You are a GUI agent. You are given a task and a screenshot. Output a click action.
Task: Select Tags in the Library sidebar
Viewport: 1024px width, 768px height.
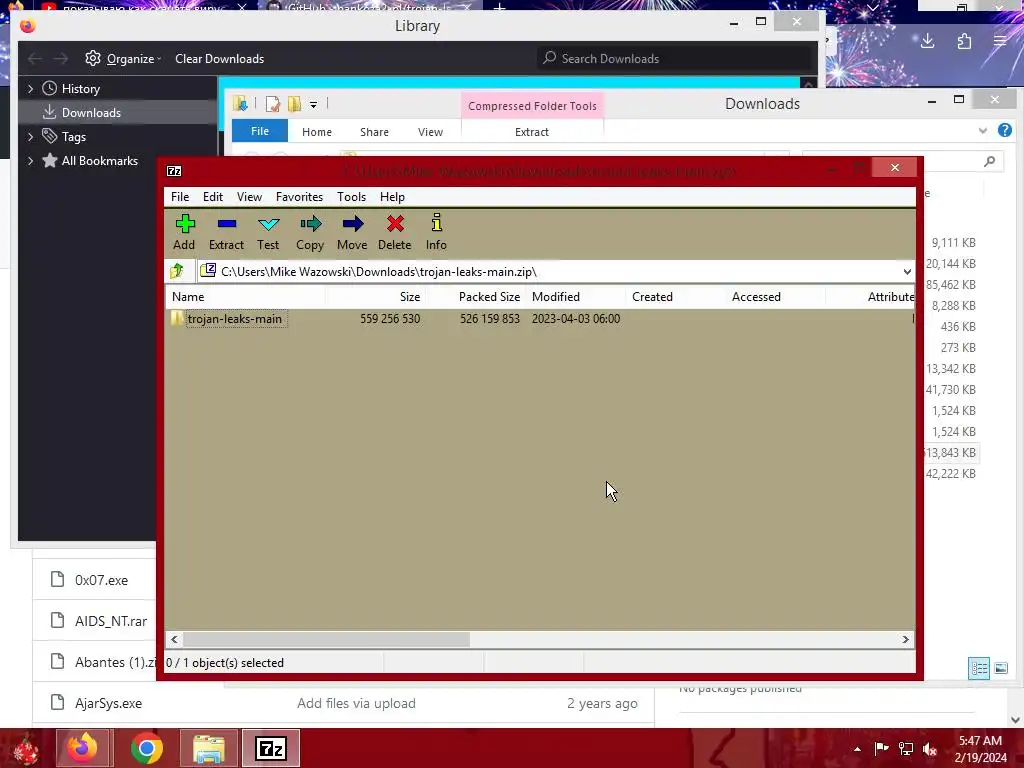click(73, 136)
